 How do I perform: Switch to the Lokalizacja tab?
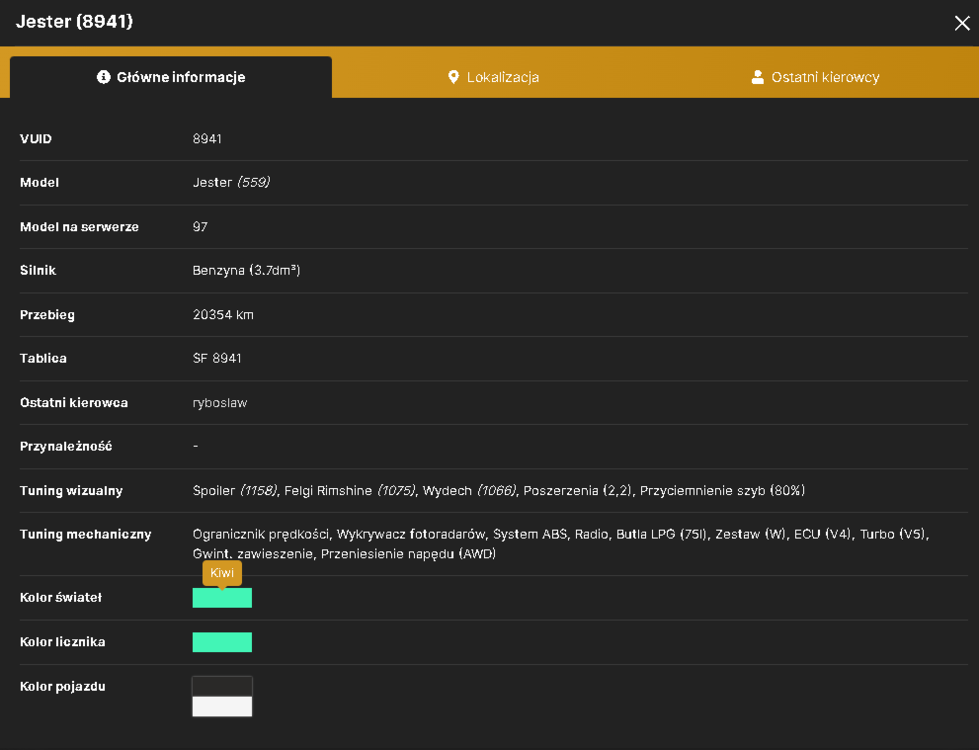click(493, 77)
